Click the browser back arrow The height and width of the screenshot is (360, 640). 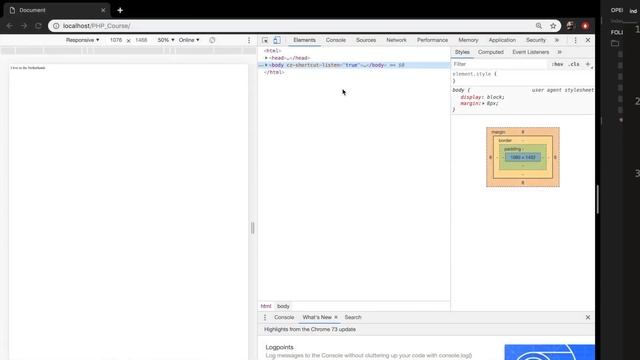(x=9, y=26)
